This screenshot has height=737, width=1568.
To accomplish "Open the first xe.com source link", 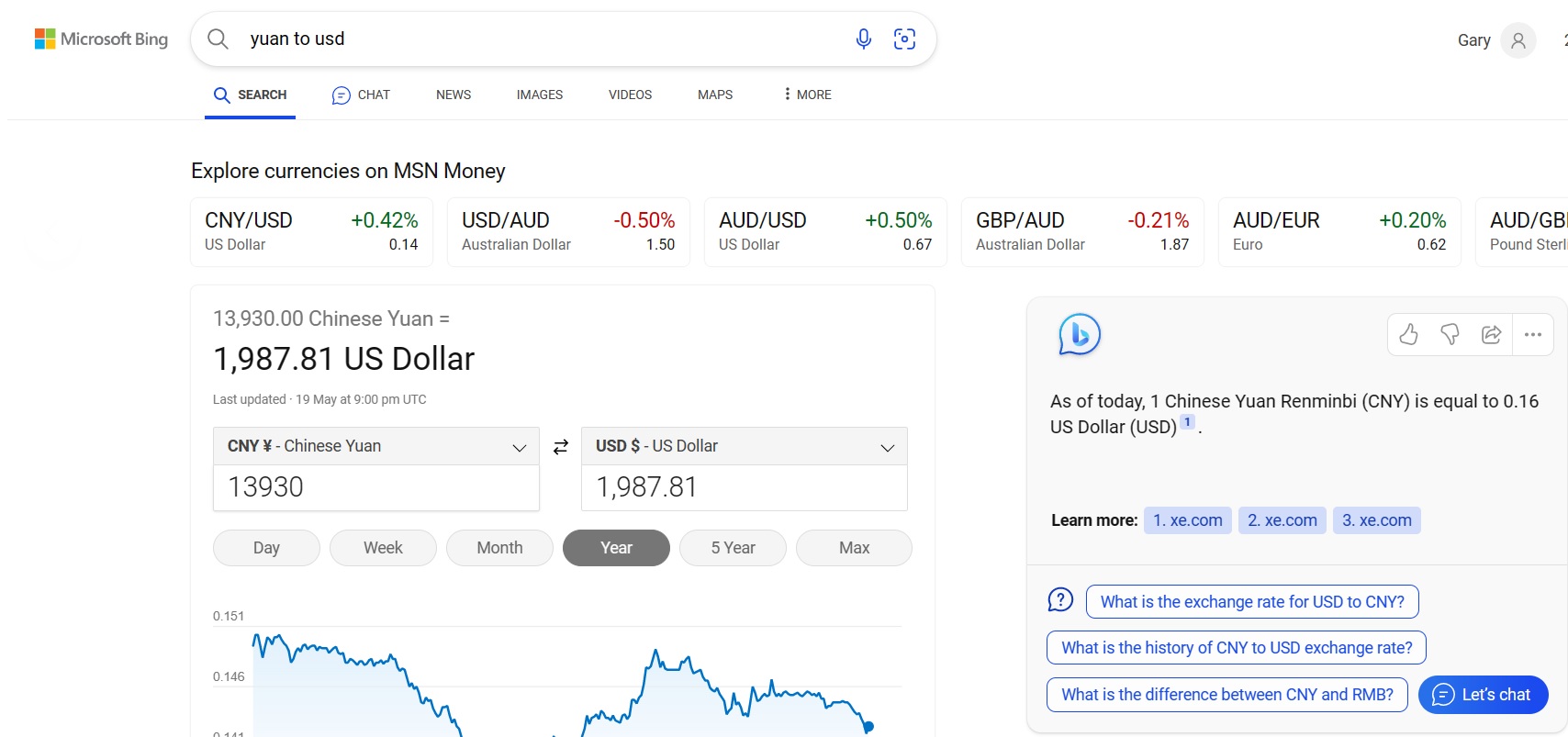I will (1187, 520).
